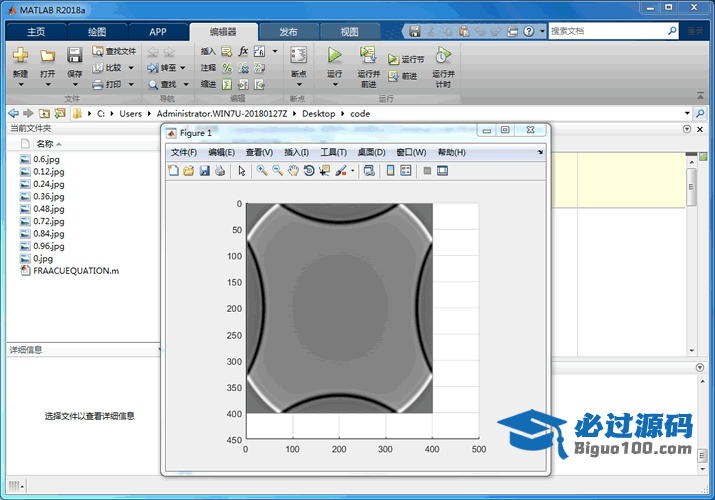The width and height of the screenshot is (715, 500).
Task: Click the Run and Time (运行并计时) icon
Action: pos(443,56)
